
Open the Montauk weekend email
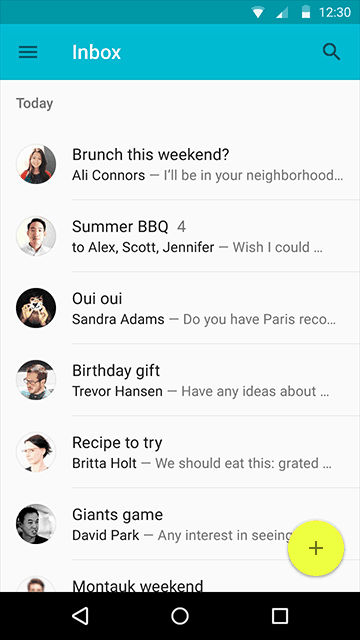[180, 576]
